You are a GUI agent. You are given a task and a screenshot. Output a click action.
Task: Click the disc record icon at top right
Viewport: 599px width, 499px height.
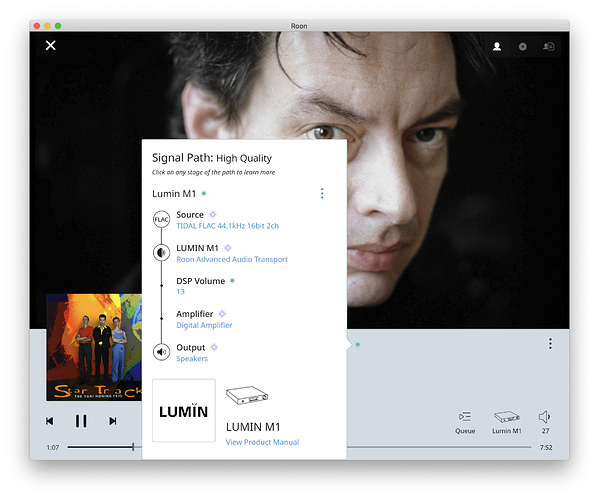[x=523, y=47]
